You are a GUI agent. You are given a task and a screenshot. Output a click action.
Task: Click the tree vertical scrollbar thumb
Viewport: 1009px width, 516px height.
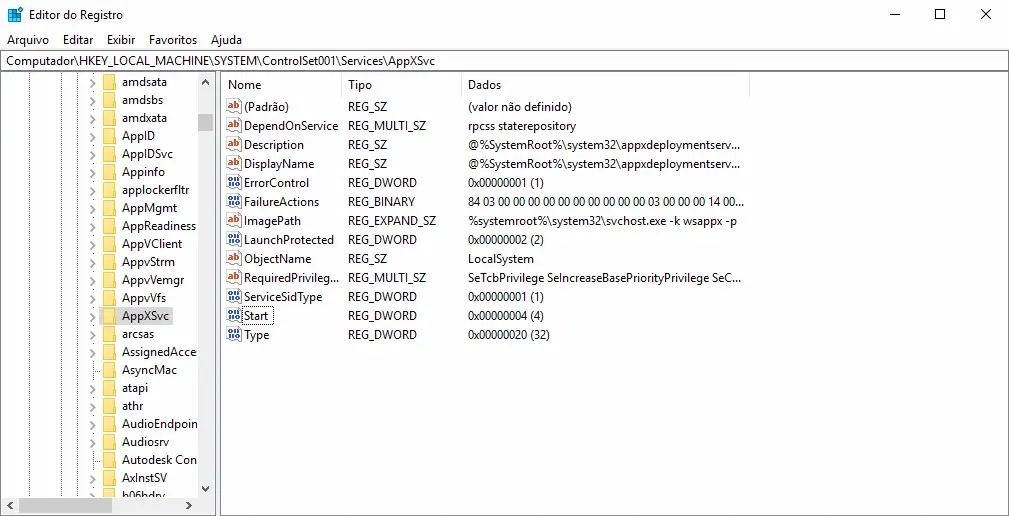[205, 122]
